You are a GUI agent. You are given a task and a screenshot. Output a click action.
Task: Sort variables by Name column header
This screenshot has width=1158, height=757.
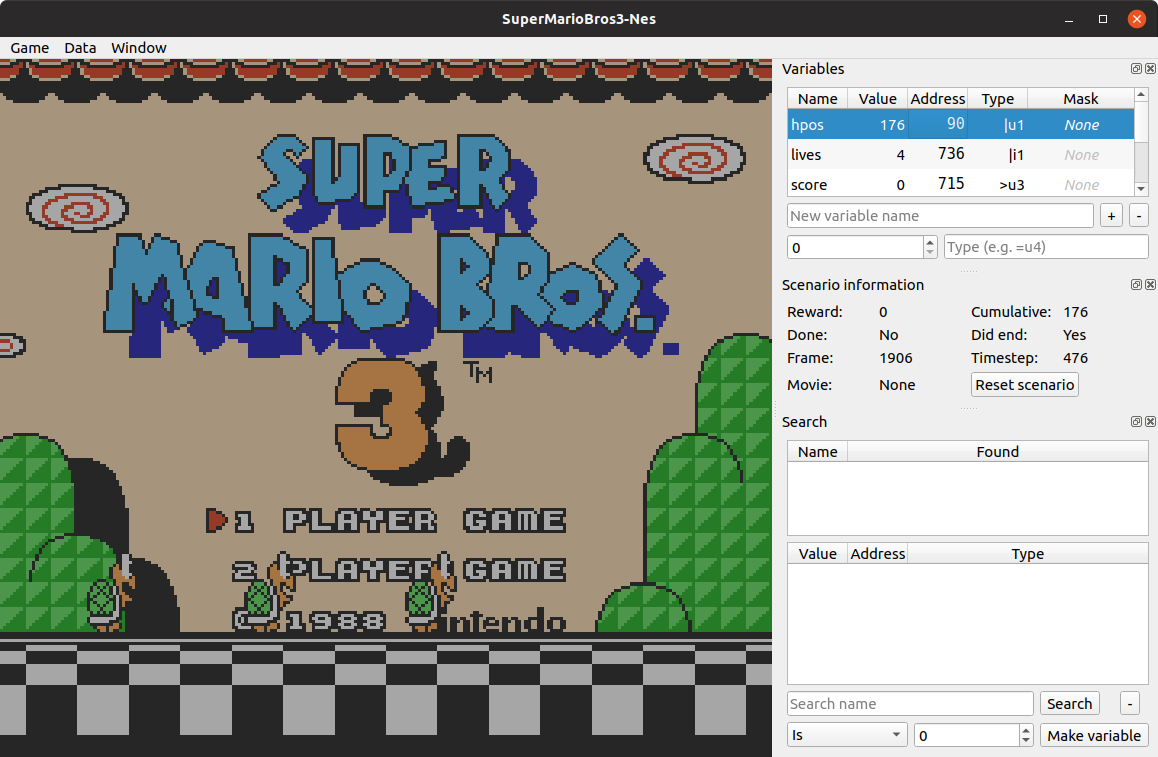tap(818, 99)
